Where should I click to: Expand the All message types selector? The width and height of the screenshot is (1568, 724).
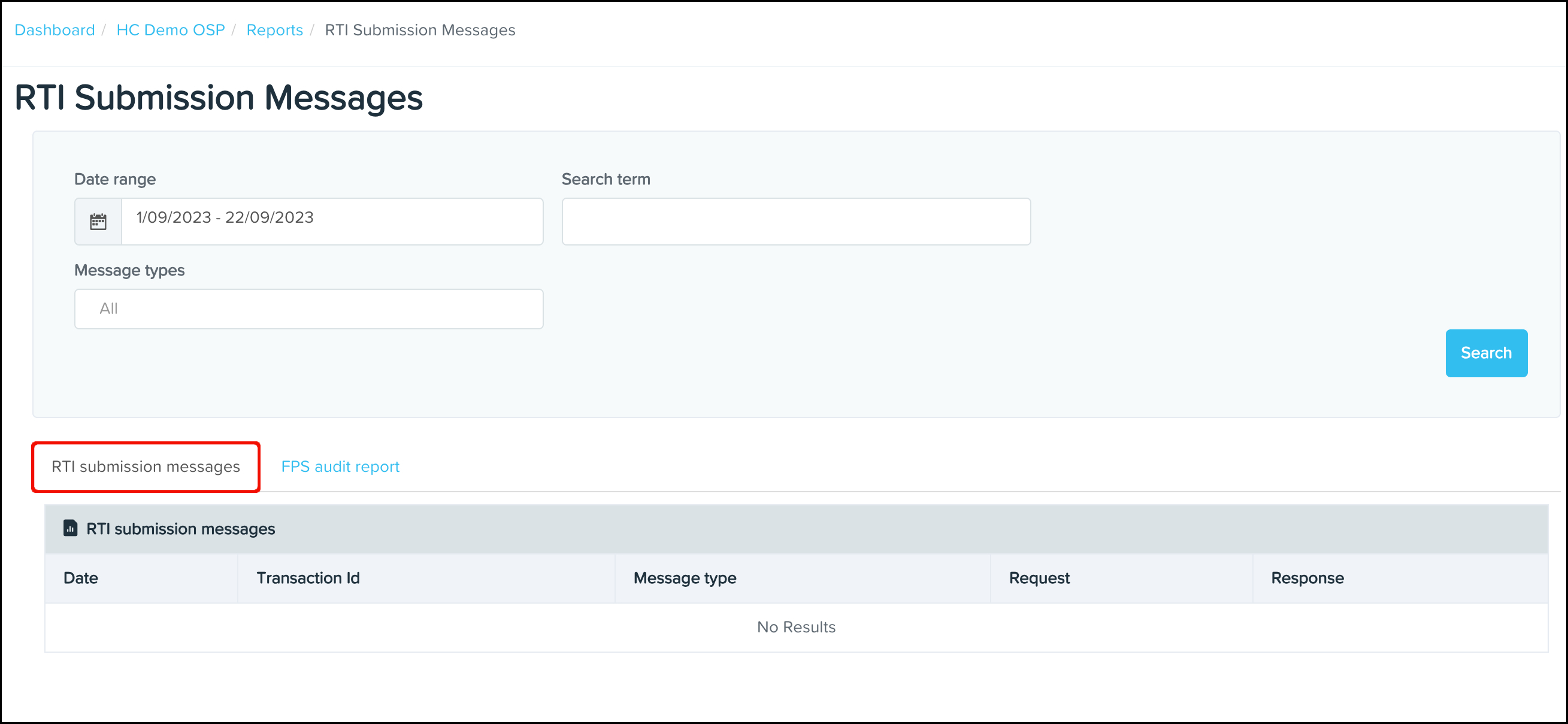click(308, 308)
